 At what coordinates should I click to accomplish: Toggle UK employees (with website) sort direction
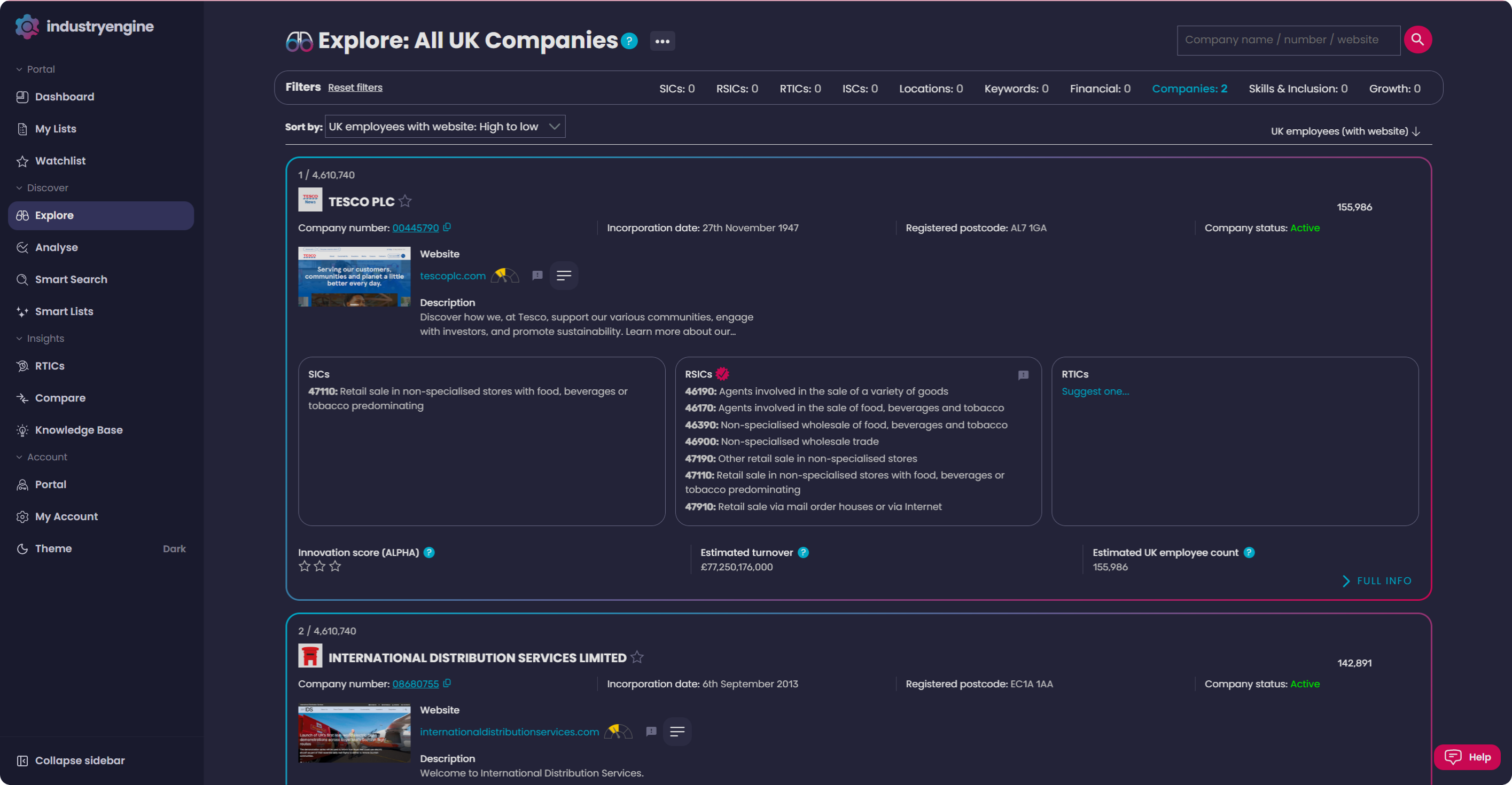(1345, 131)
